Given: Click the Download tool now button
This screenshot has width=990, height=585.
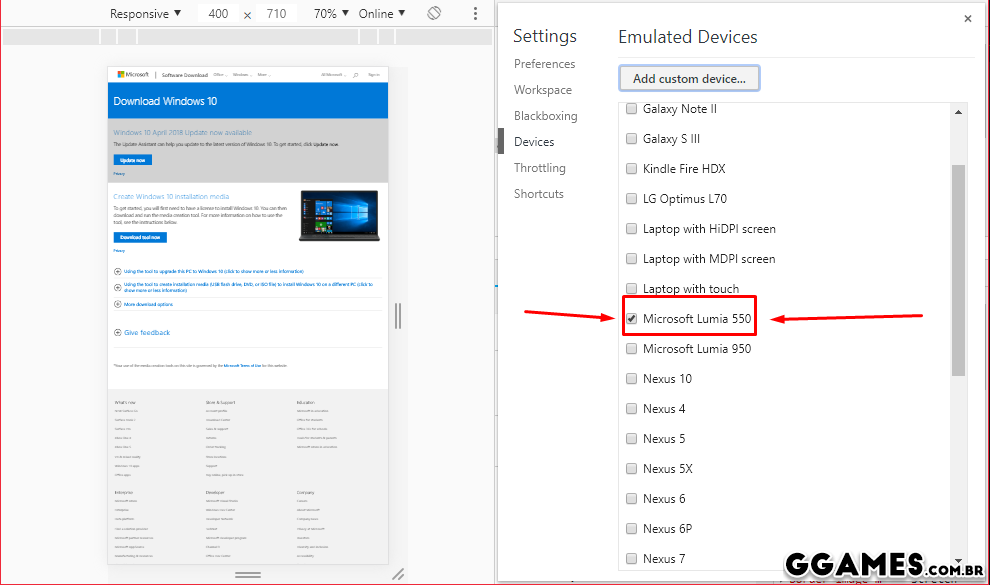Looking at the screenshot, I should 140,237.
